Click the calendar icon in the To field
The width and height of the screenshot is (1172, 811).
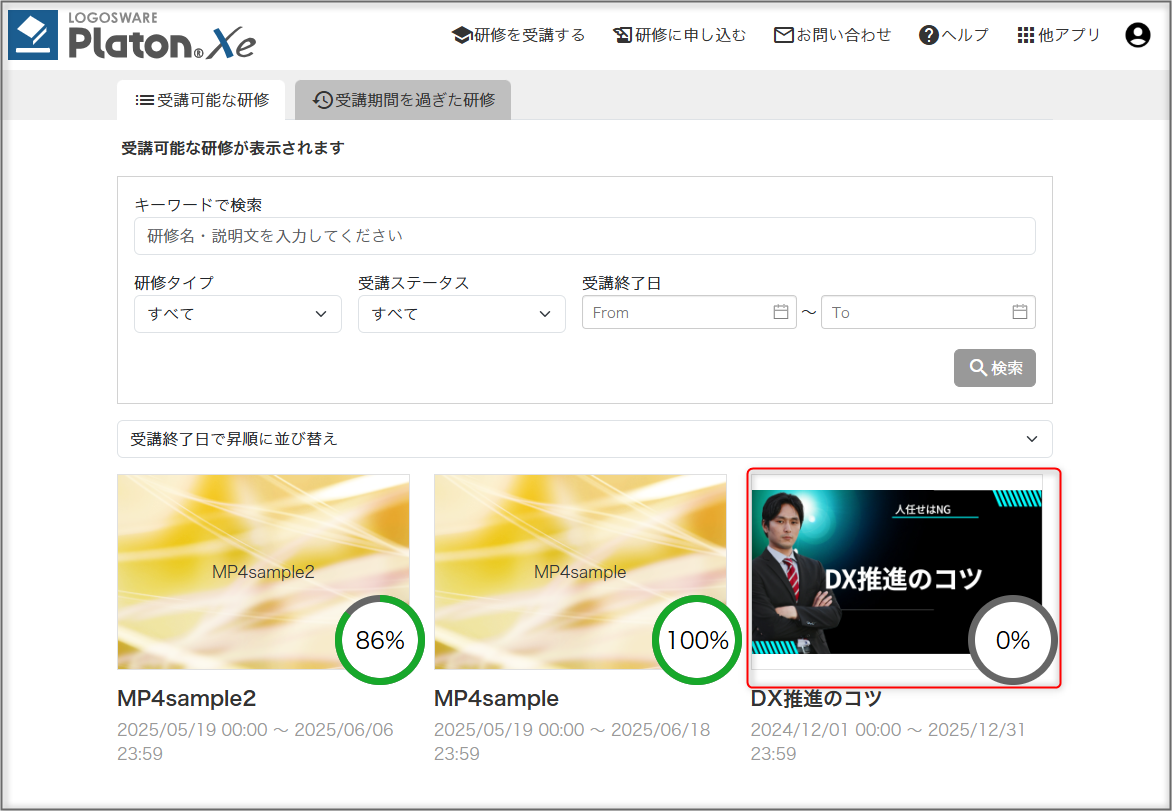pyautogui.click(x=1020, y=312)
